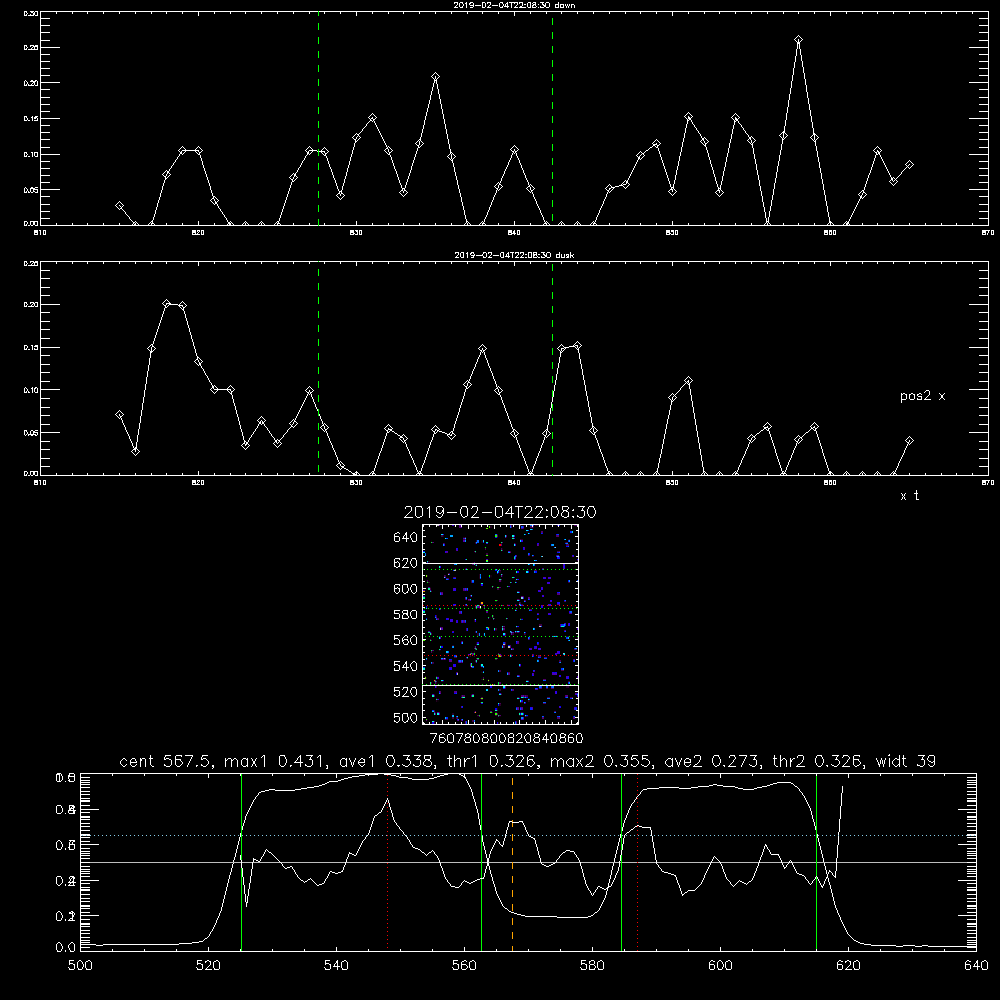Click the '640' label on bottom plot x-axis

pos(976,966)
